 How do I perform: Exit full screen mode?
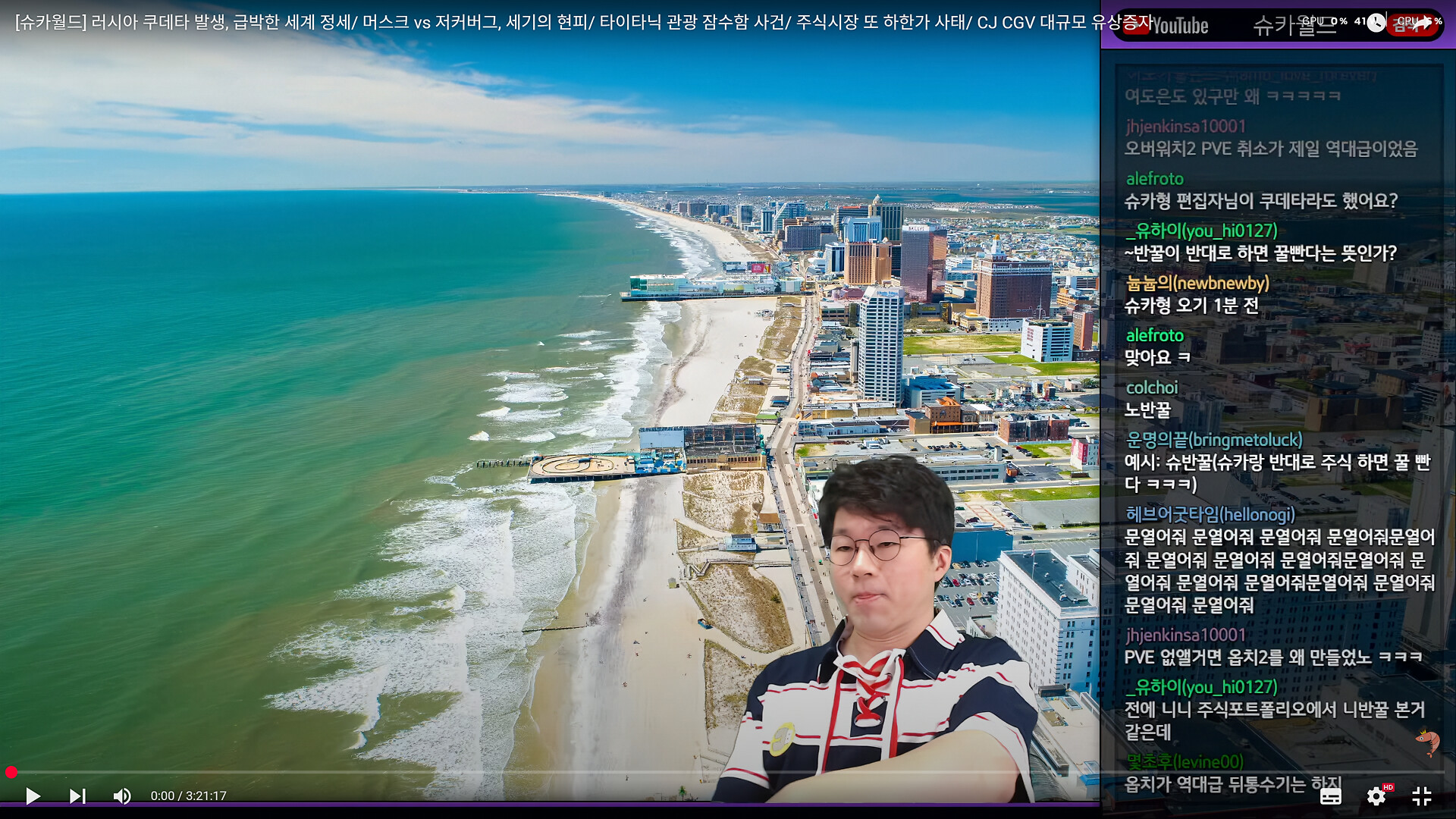pos(1422,796)
